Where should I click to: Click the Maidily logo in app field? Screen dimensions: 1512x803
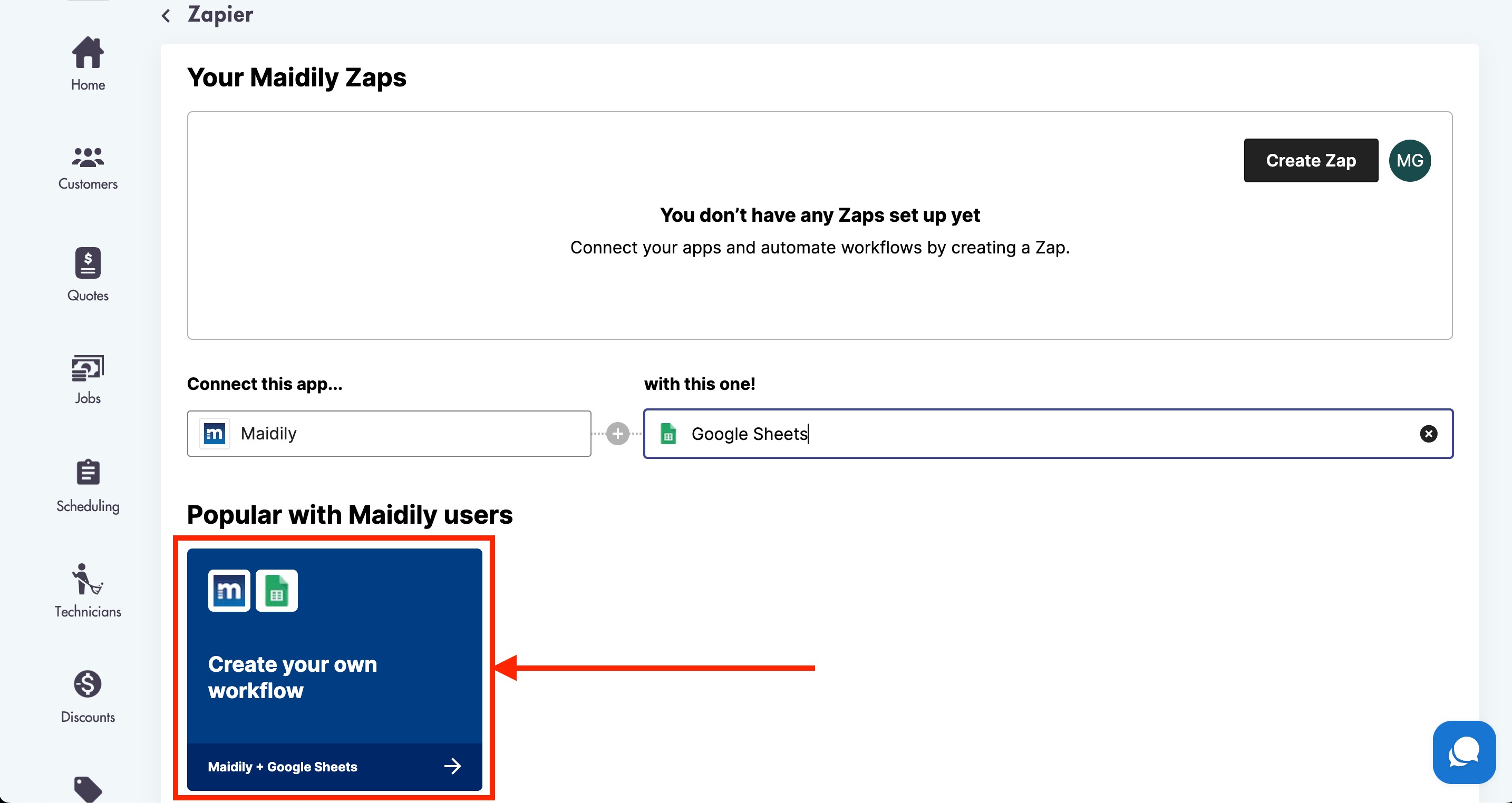click(x=214, y=434)
